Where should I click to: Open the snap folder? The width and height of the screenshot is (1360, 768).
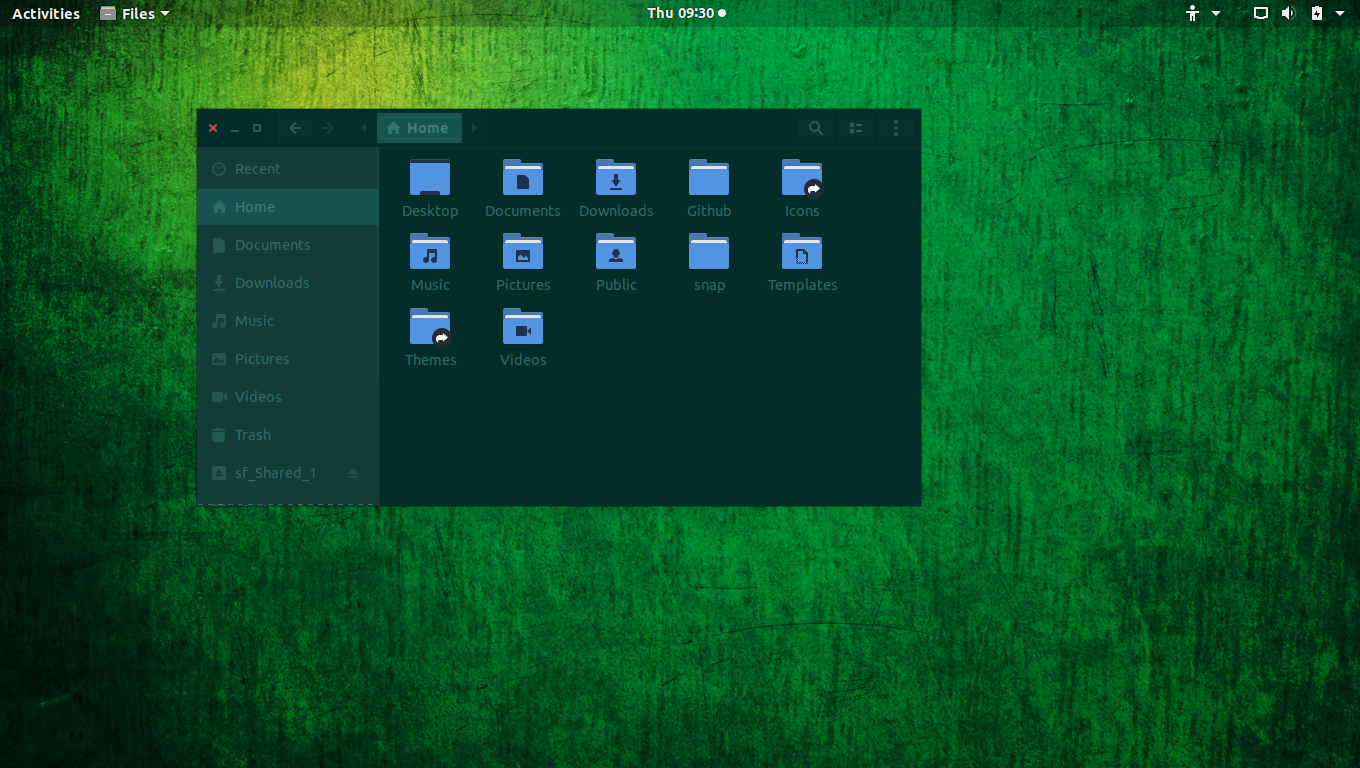point(709,252)
